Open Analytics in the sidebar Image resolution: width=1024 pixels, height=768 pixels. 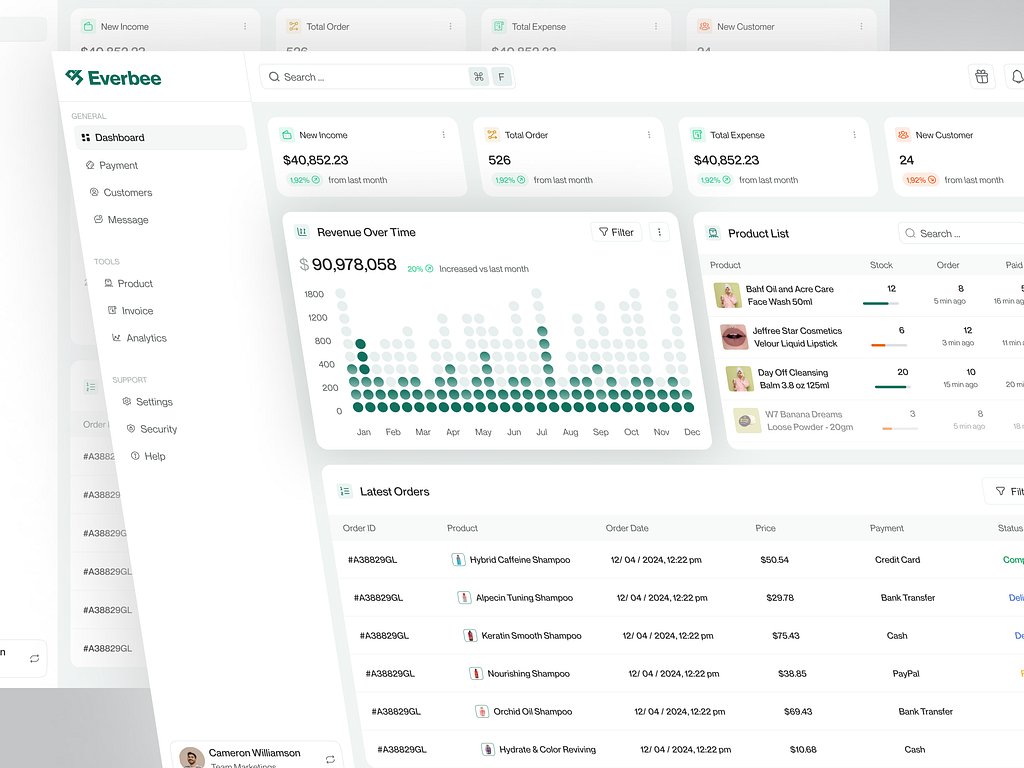pyautogui.click(x=139, y=338)
